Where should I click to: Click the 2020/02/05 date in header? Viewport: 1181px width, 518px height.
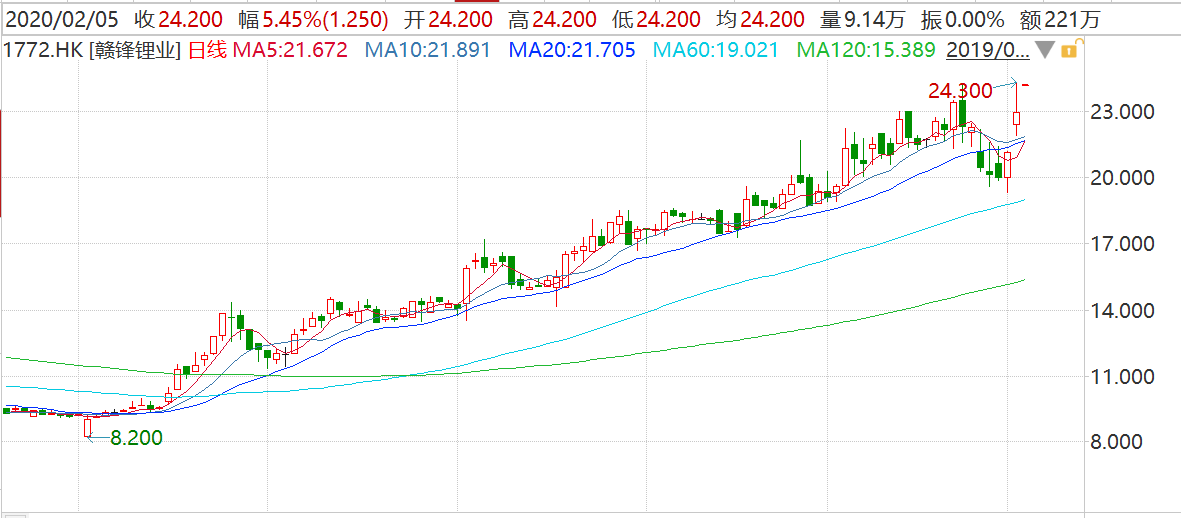[61, 19]
